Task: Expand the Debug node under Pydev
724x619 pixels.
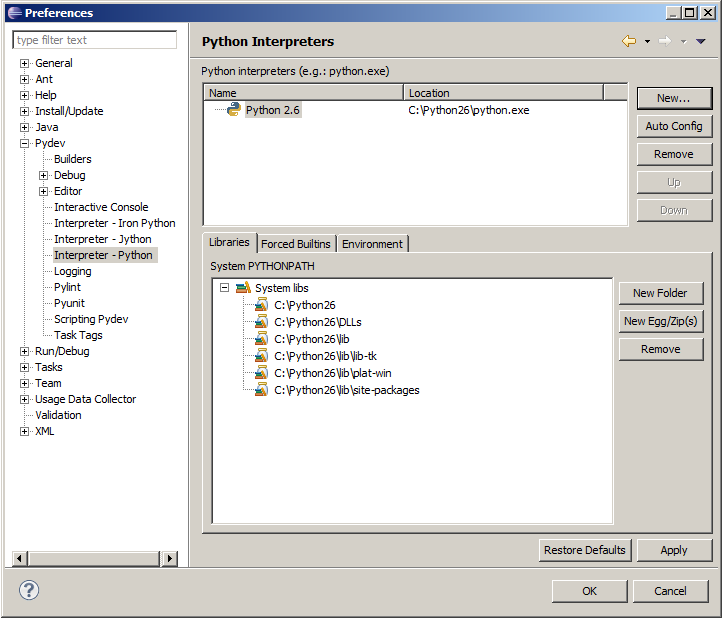Action: click(x=43, y=175)
